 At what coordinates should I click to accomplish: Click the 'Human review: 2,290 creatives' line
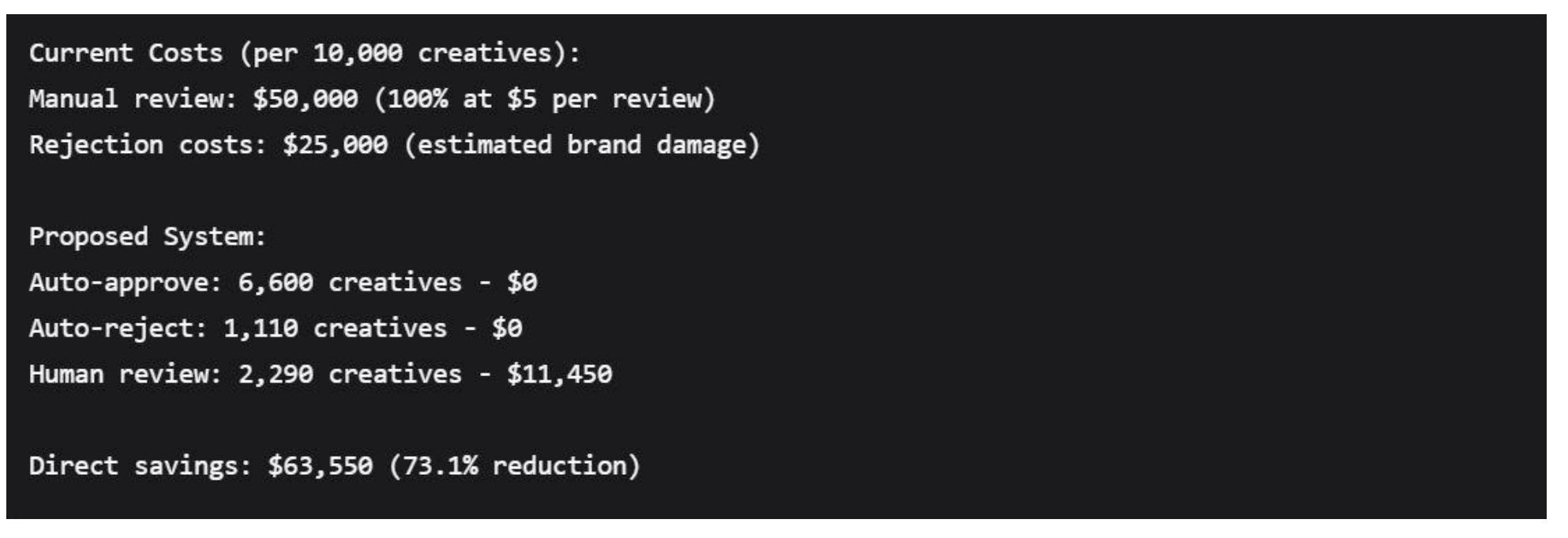(245, 374)
